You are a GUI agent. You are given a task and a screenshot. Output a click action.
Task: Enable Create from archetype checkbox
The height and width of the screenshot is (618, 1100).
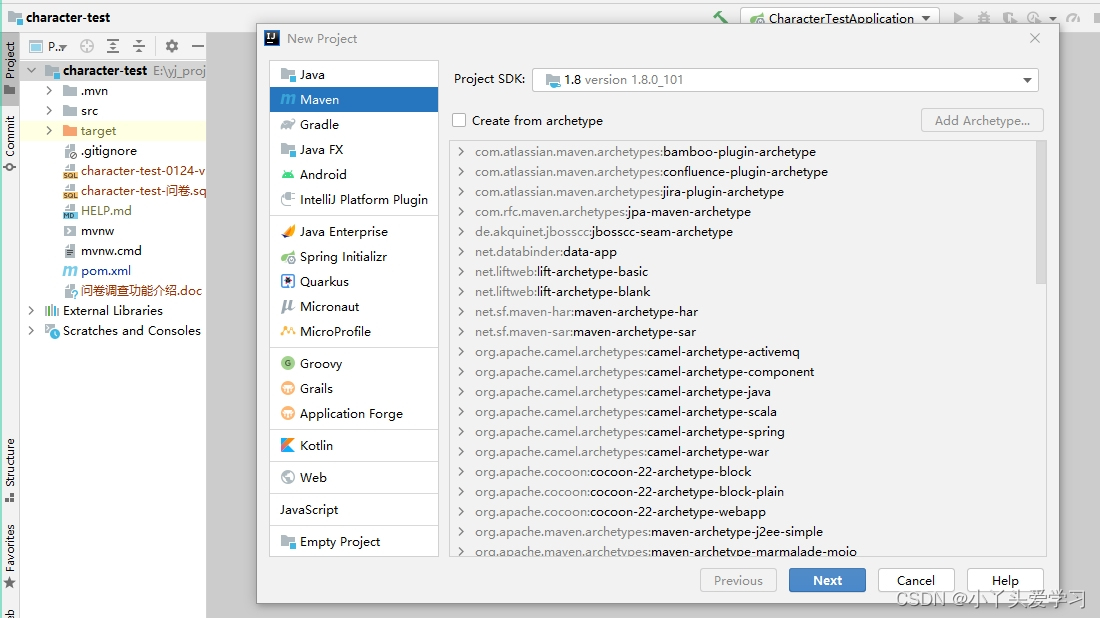[x=459, y=121]
